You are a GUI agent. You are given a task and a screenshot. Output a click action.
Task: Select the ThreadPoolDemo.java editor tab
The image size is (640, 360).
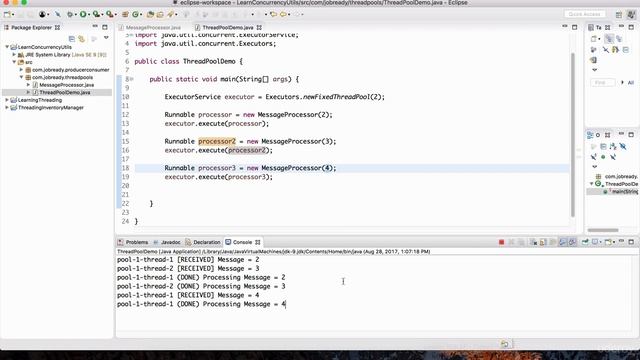tap(228, 28)
